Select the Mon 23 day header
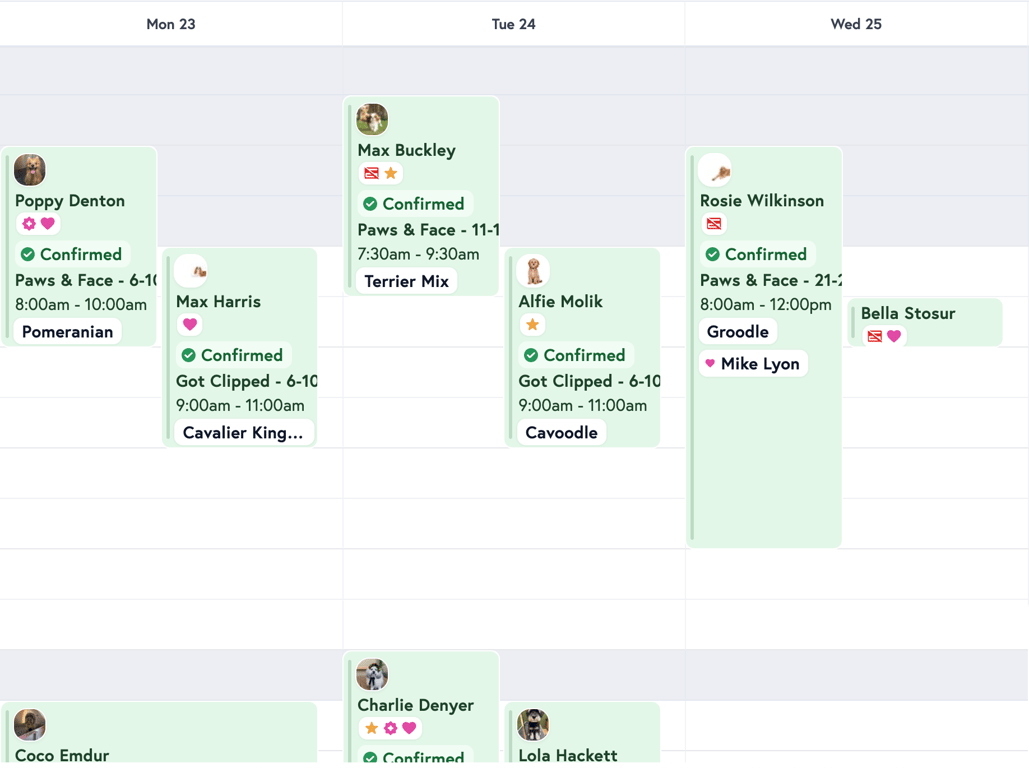Image resolution: width=1029 pixels, height=768 pixels. [170, 23]
